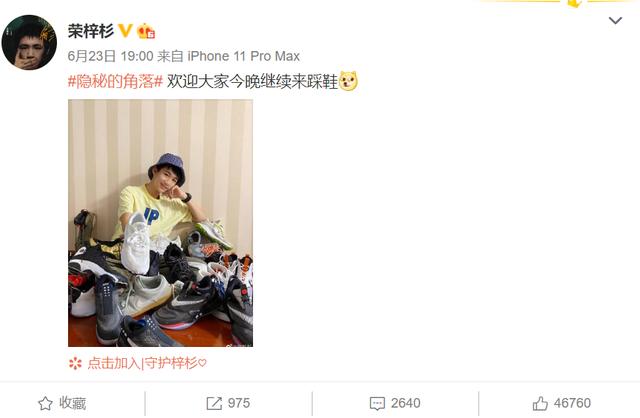
Task: Enlarge the photo of boy with sneakers
Action: (x=160, y=223)
